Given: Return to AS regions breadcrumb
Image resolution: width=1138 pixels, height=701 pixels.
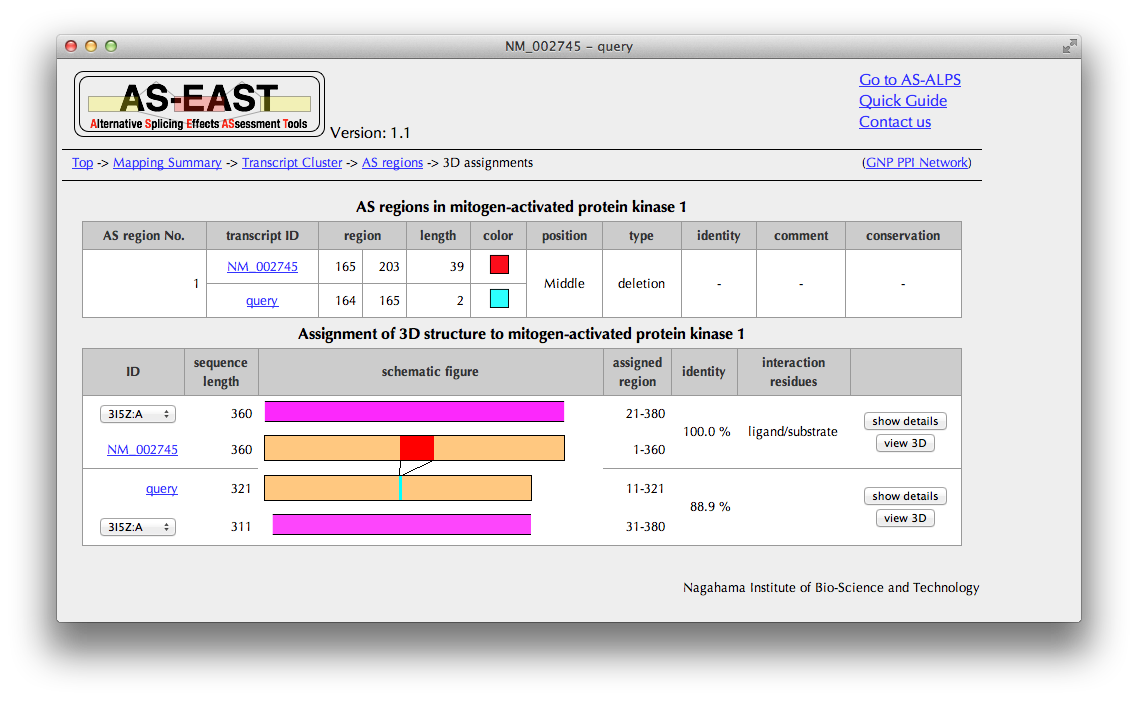Looking at the screenshot, I should pos(392,163).
